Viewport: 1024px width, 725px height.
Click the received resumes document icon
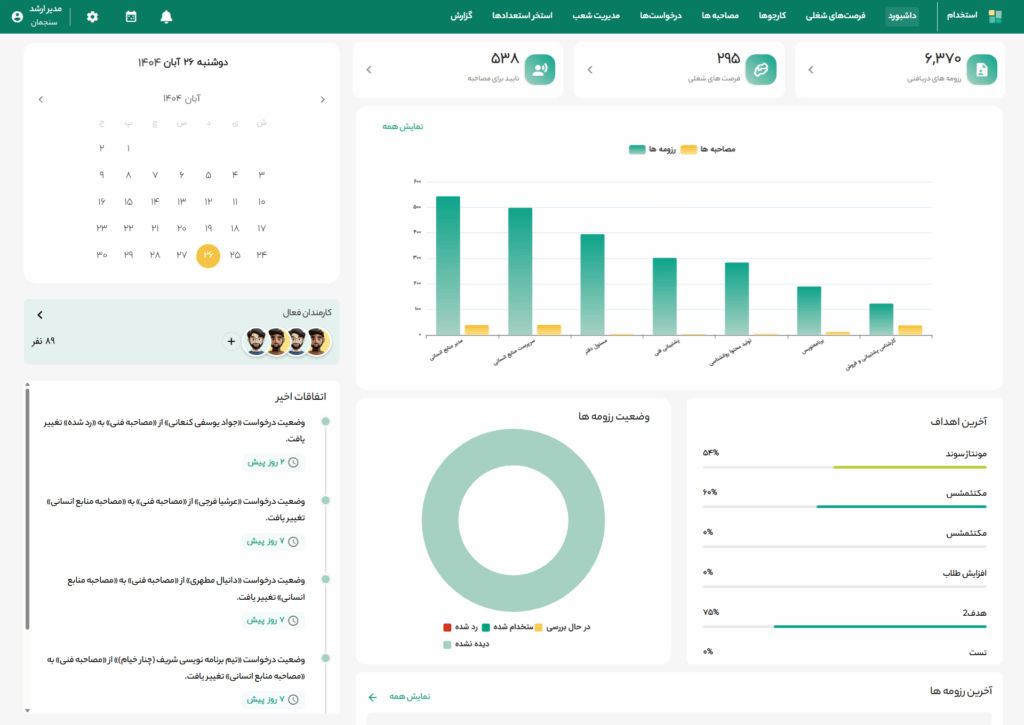click(x=981, y=69)
